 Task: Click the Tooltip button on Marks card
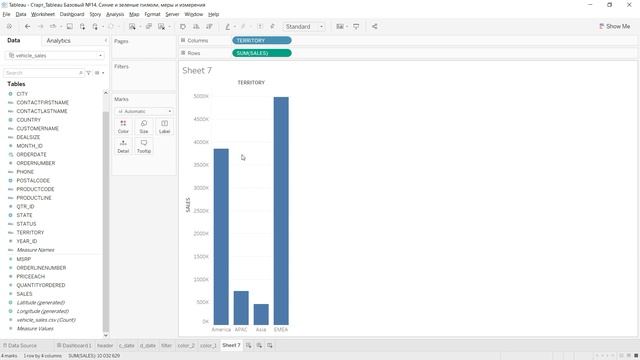coord(144,147)
